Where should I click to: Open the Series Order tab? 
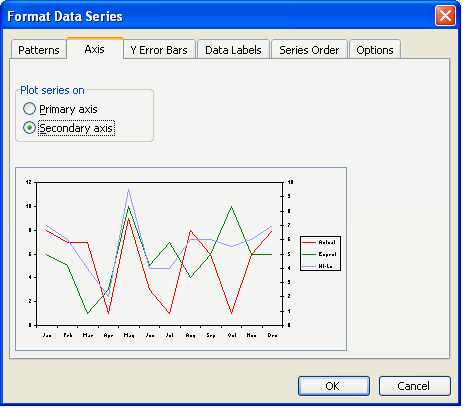click(x=309, y=50)
